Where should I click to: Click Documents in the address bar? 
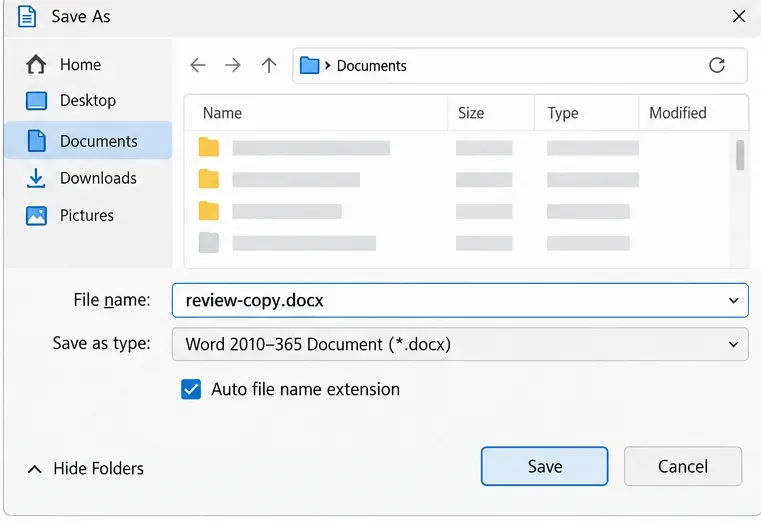pos(372,66)
